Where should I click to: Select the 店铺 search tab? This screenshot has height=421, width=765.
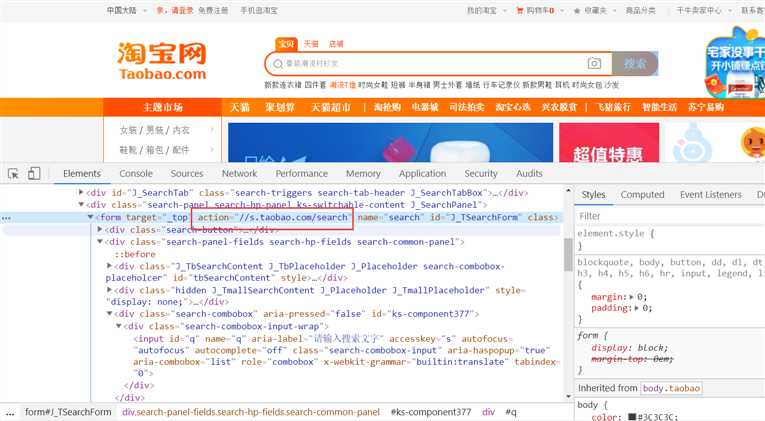coord(336,44)
